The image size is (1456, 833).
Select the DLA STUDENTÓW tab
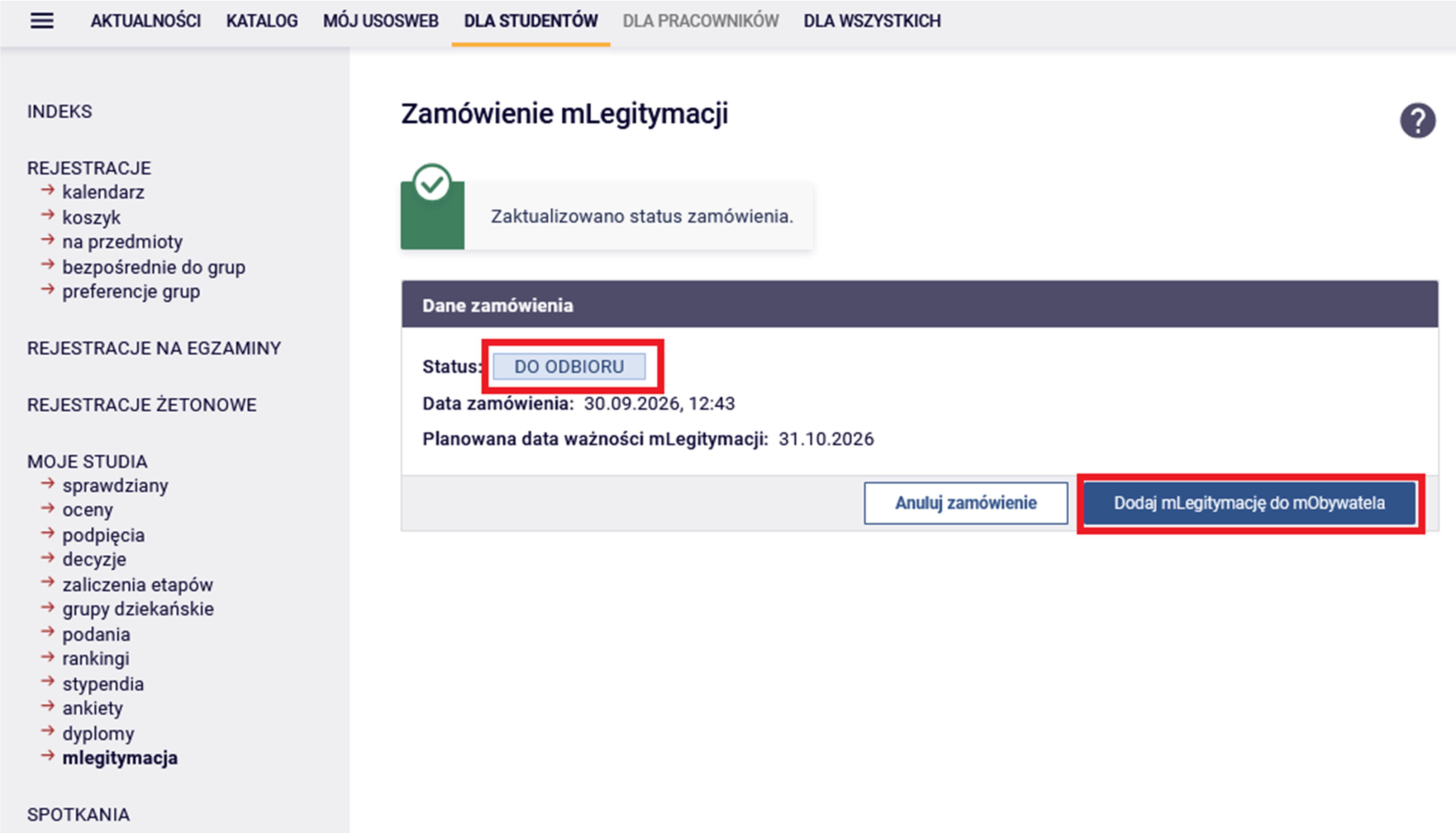coord(531,21)
